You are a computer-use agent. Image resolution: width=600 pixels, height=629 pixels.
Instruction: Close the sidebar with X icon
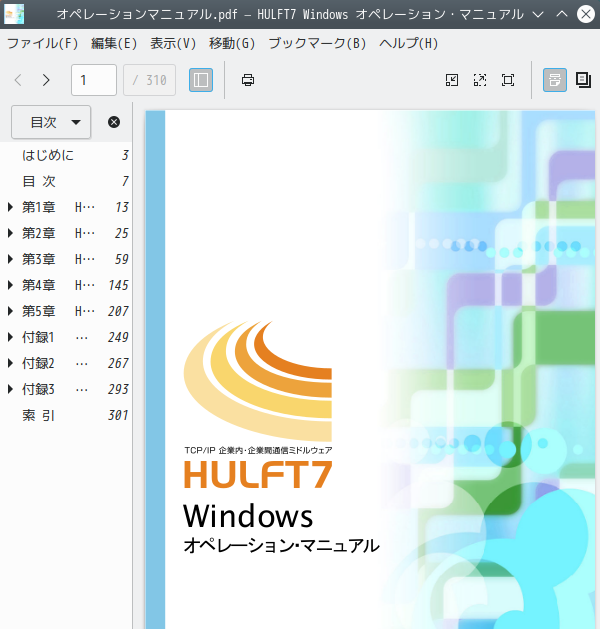point(114,122)
